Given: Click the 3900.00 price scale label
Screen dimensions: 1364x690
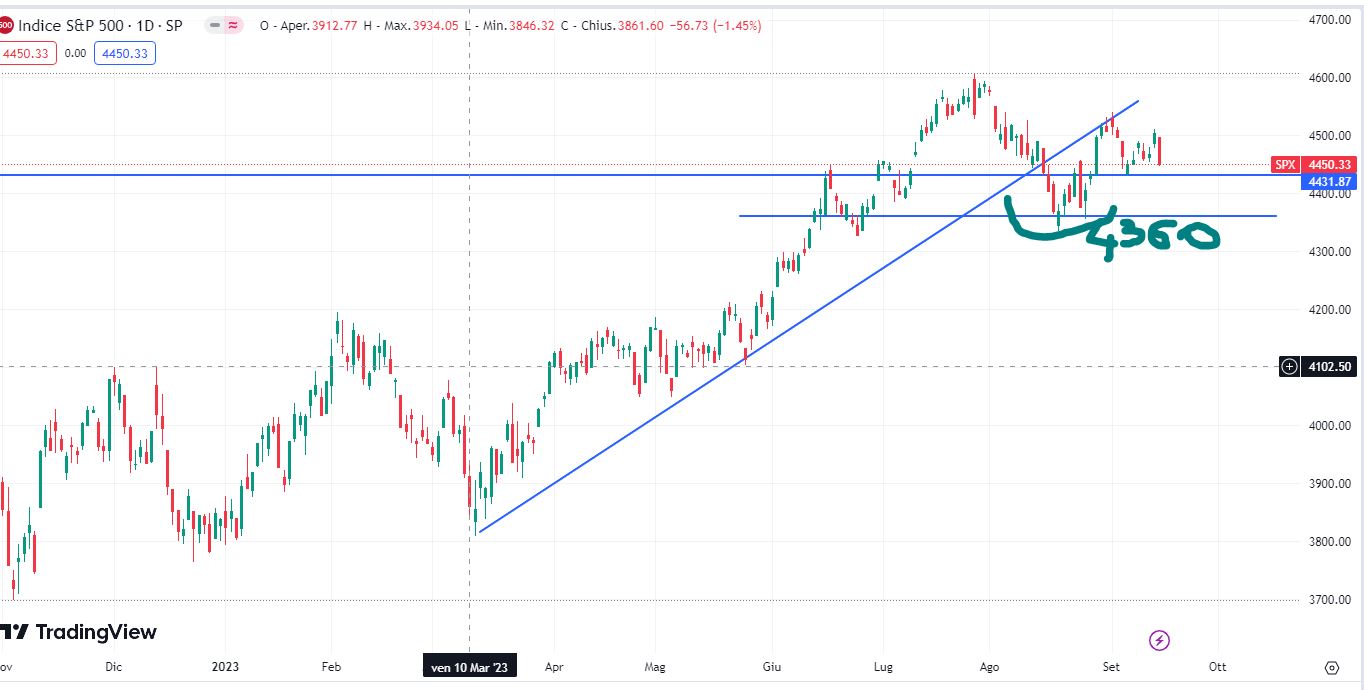Looking at the screenshot, I should [1330, 483].
